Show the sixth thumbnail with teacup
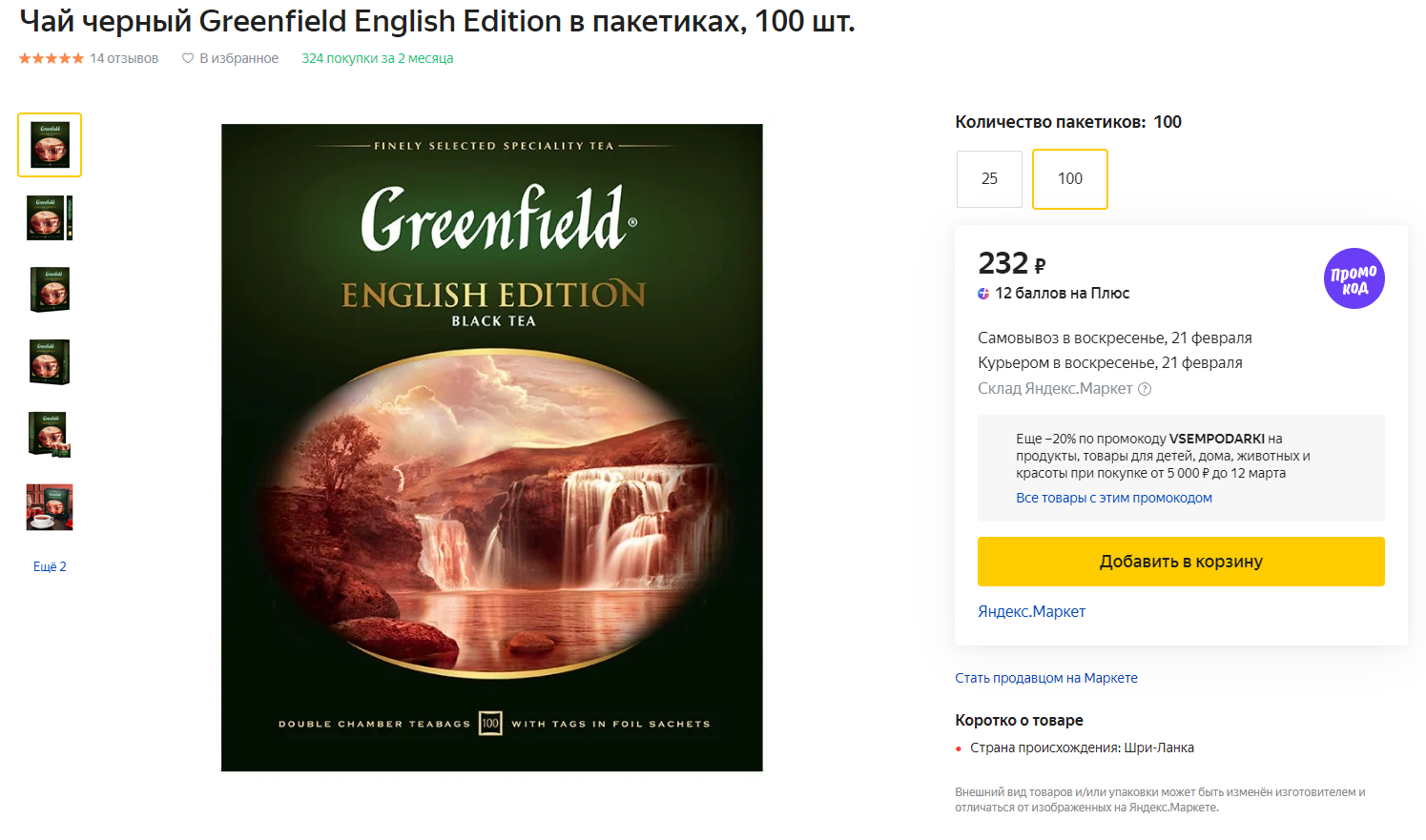This screenshot has width=1426, height=840. point(50,507)
